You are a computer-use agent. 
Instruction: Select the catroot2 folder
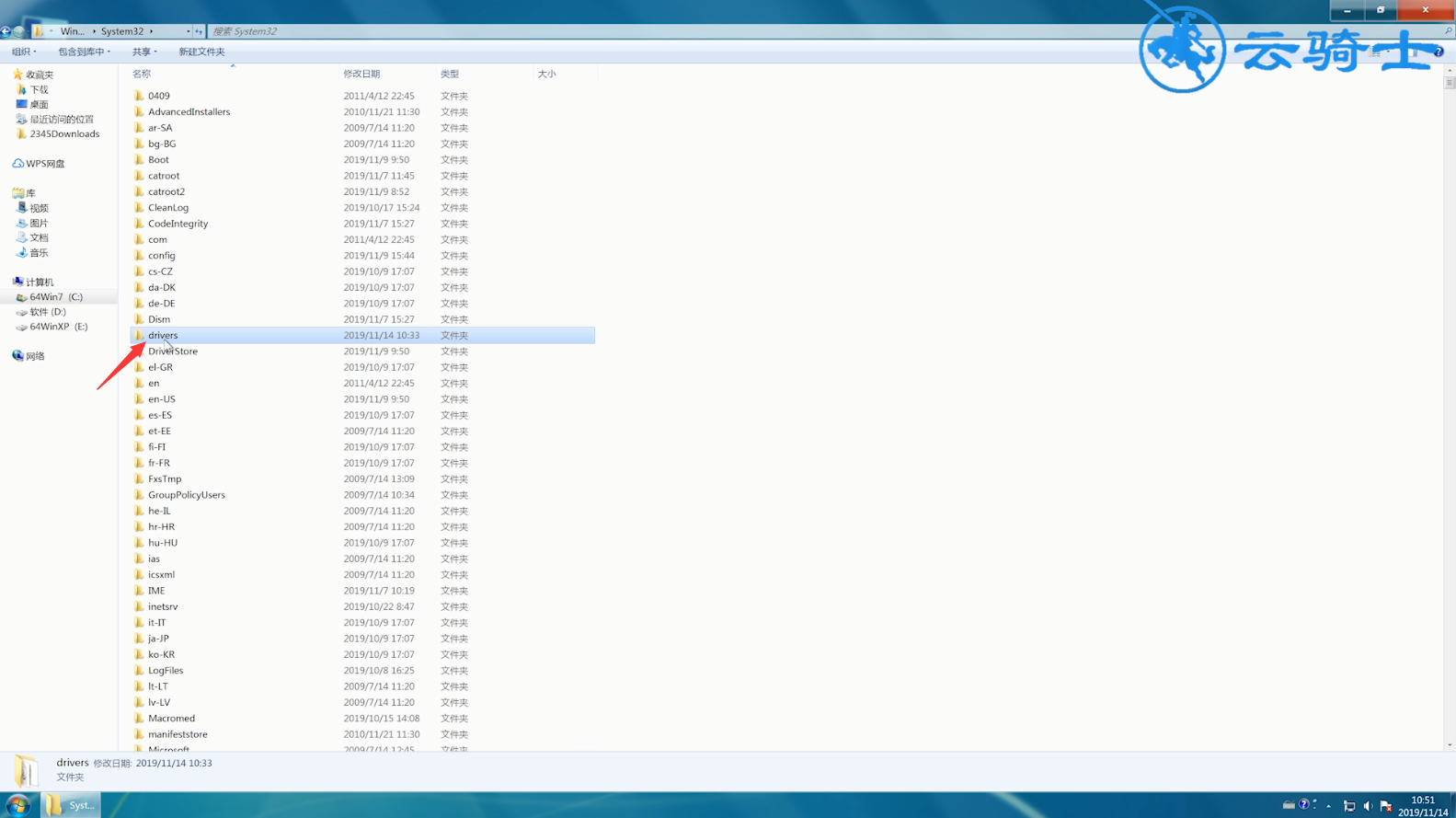(x=166, y=191)
